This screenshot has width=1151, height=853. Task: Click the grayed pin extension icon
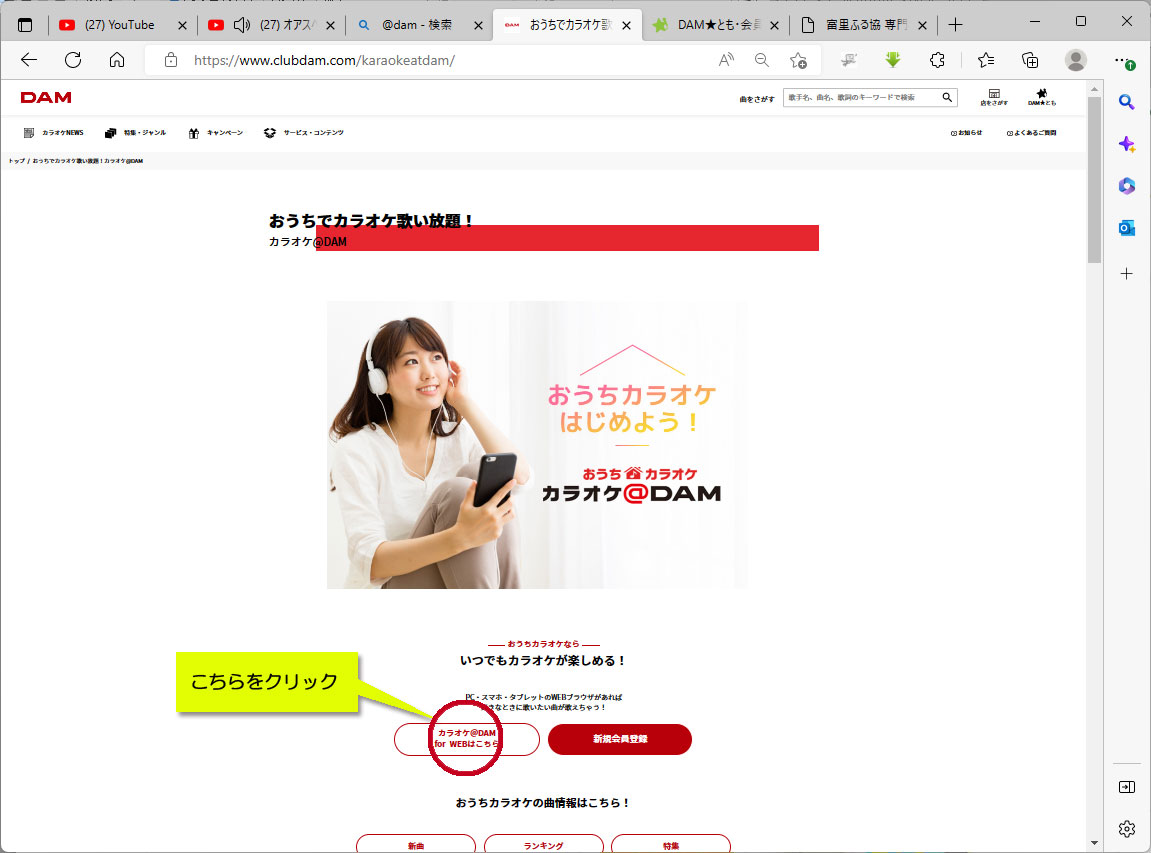pyautogui.click(x=849, y=60)
